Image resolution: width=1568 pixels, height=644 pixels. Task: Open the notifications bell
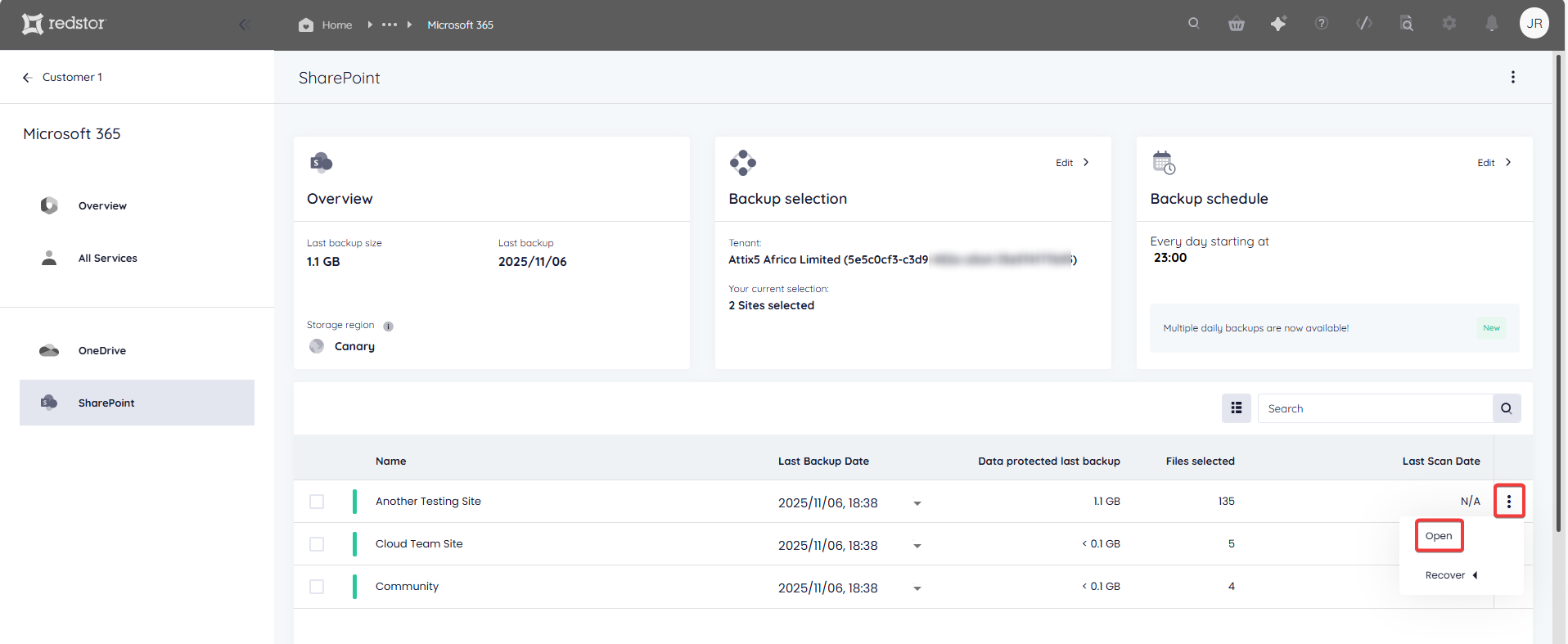[x=1492, y=24]
